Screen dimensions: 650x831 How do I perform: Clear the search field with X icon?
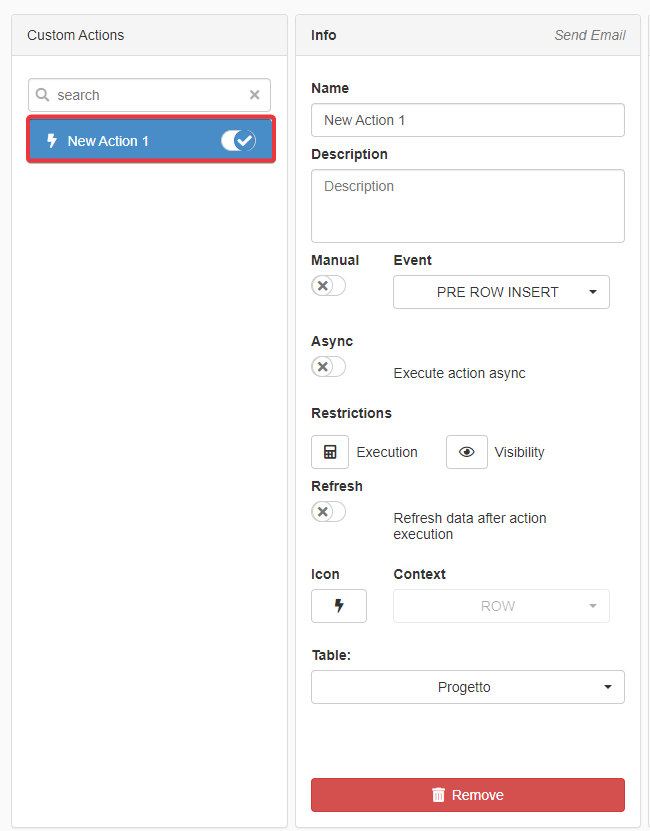(254, 95)
